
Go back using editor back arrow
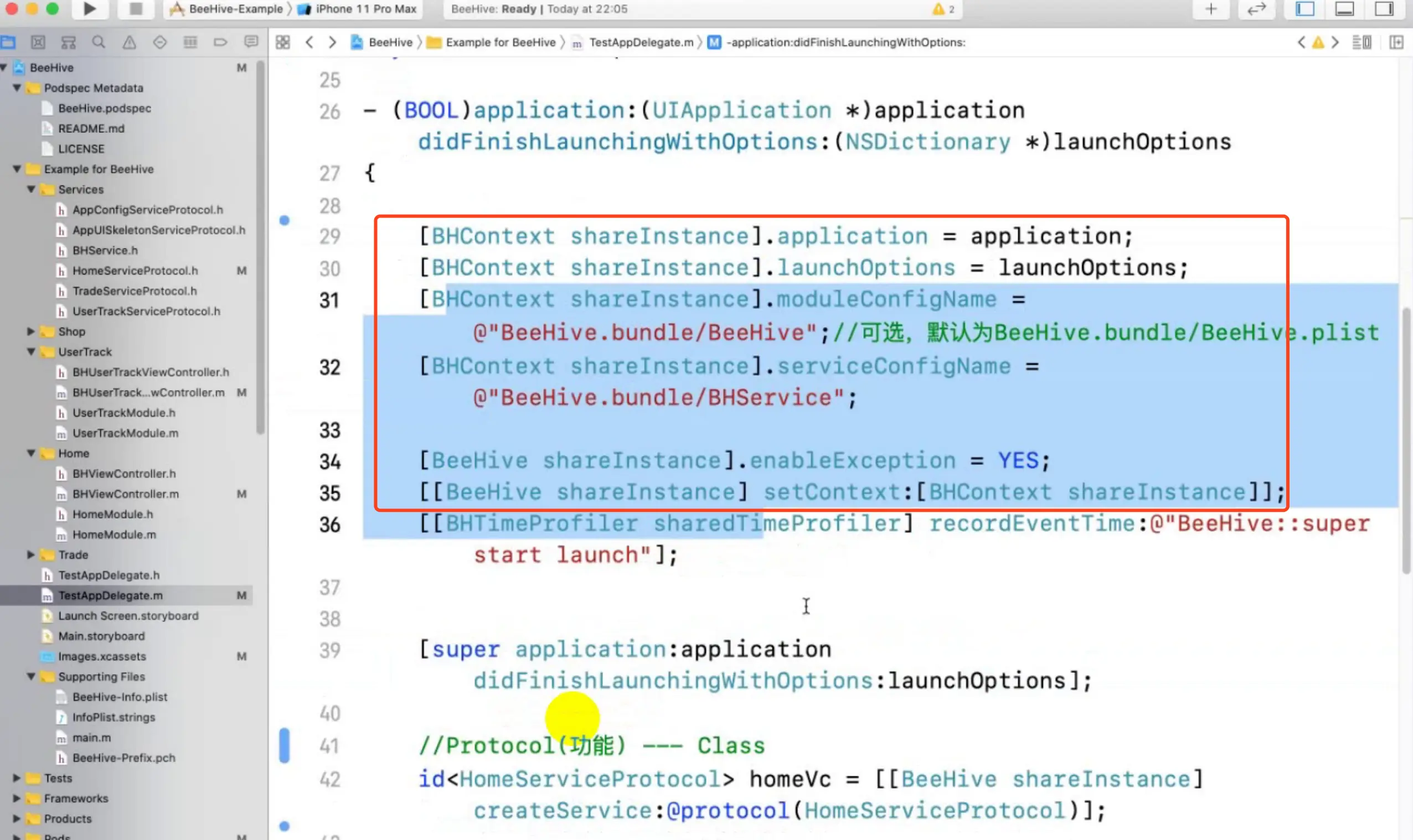pyautogui.click(x=309, y=43)
